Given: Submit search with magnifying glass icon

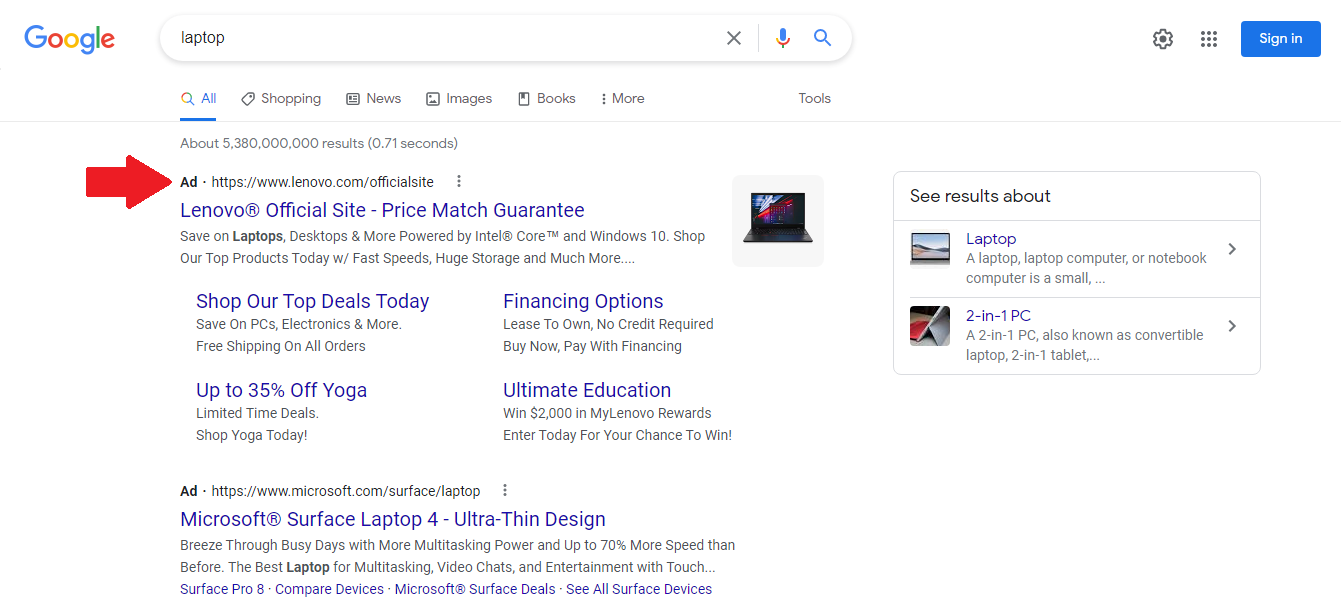Looking at the screenshot, I should [x=822, y=38].
